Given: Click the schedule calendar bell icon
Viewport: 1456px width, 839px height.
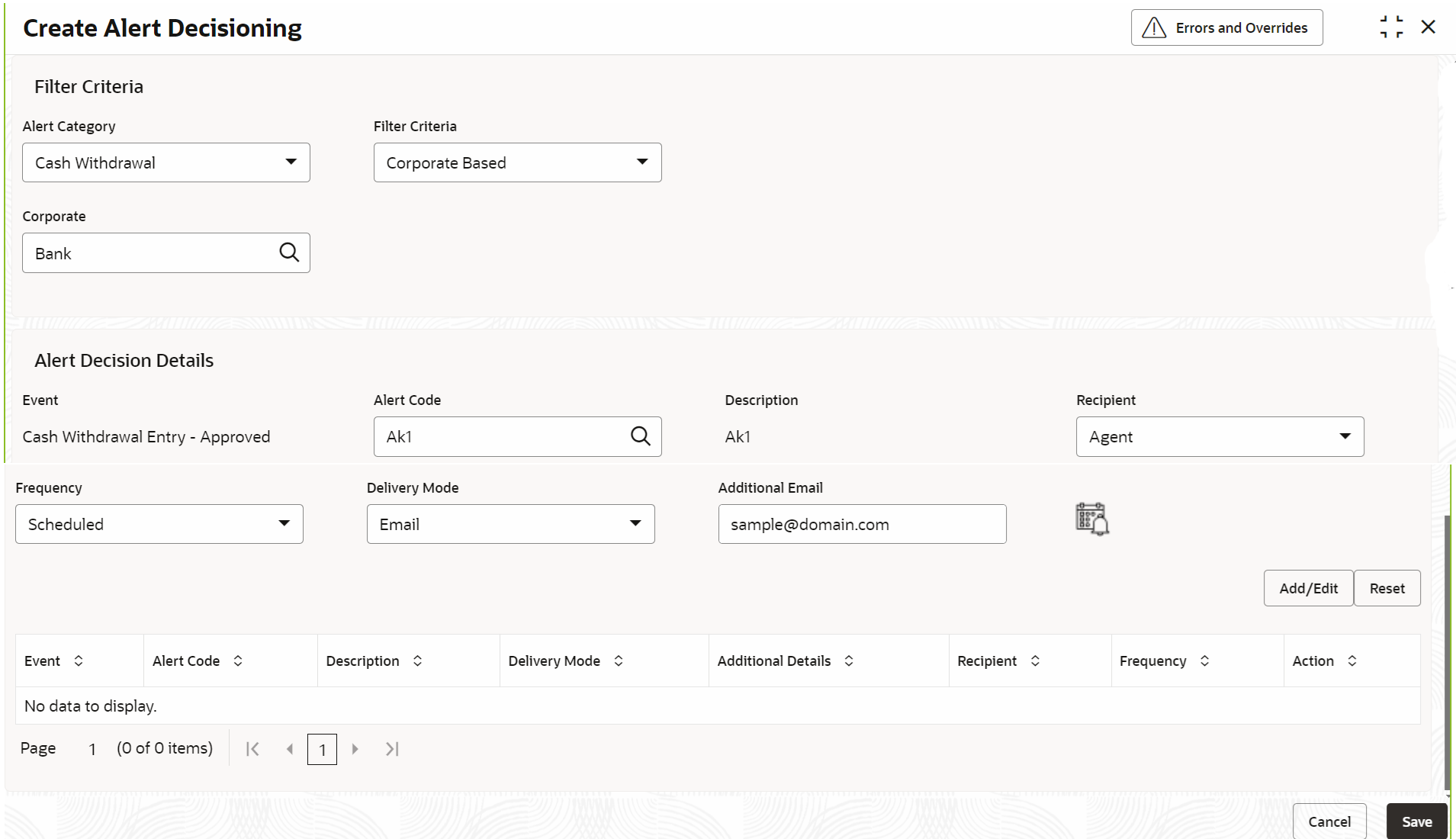Looking at the screenshot, I should coord(1092,519).
